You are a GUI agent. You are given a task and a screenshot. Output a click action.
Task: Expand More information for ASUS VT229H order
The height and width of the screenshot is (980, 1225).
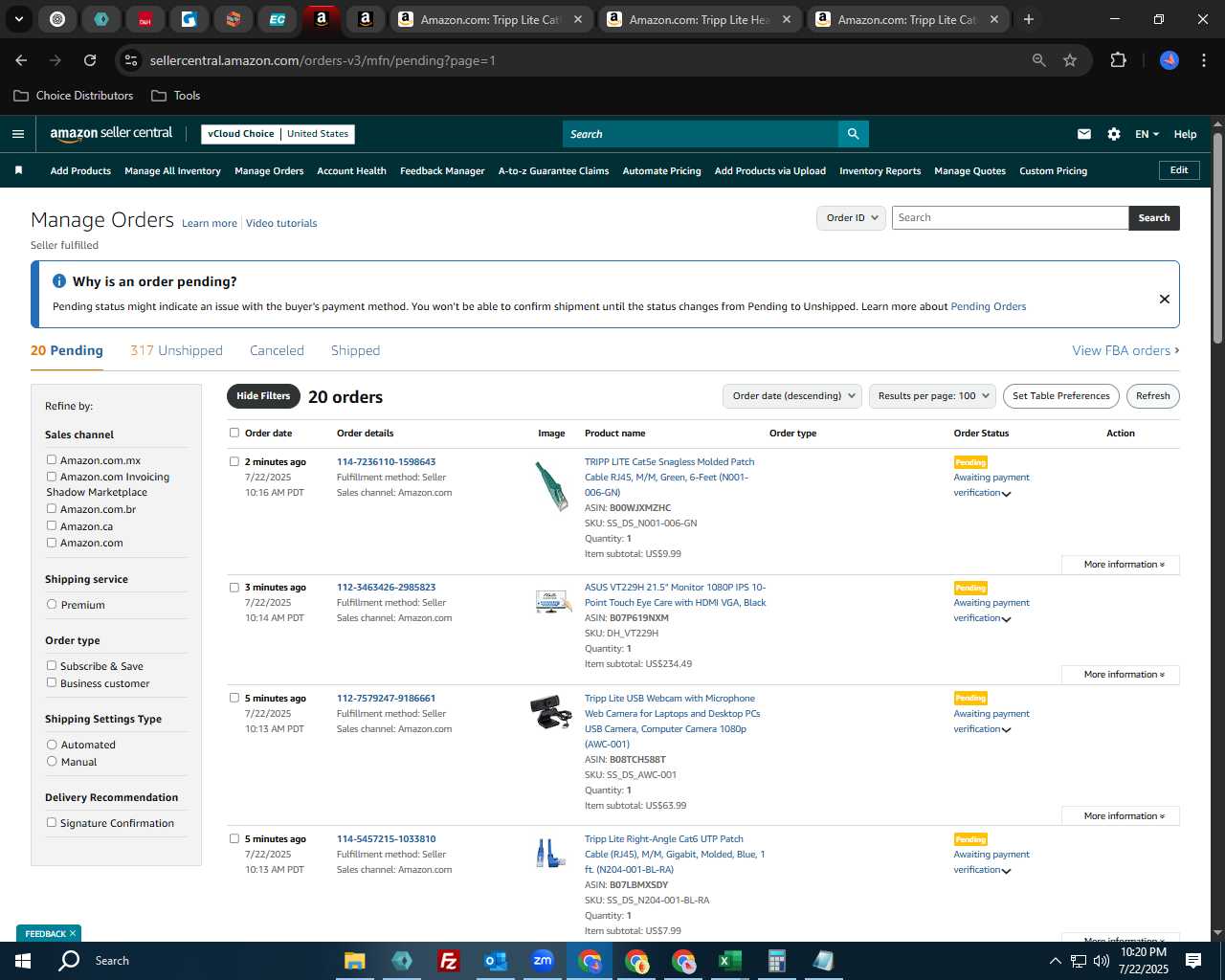click(x=1121, y=675)
